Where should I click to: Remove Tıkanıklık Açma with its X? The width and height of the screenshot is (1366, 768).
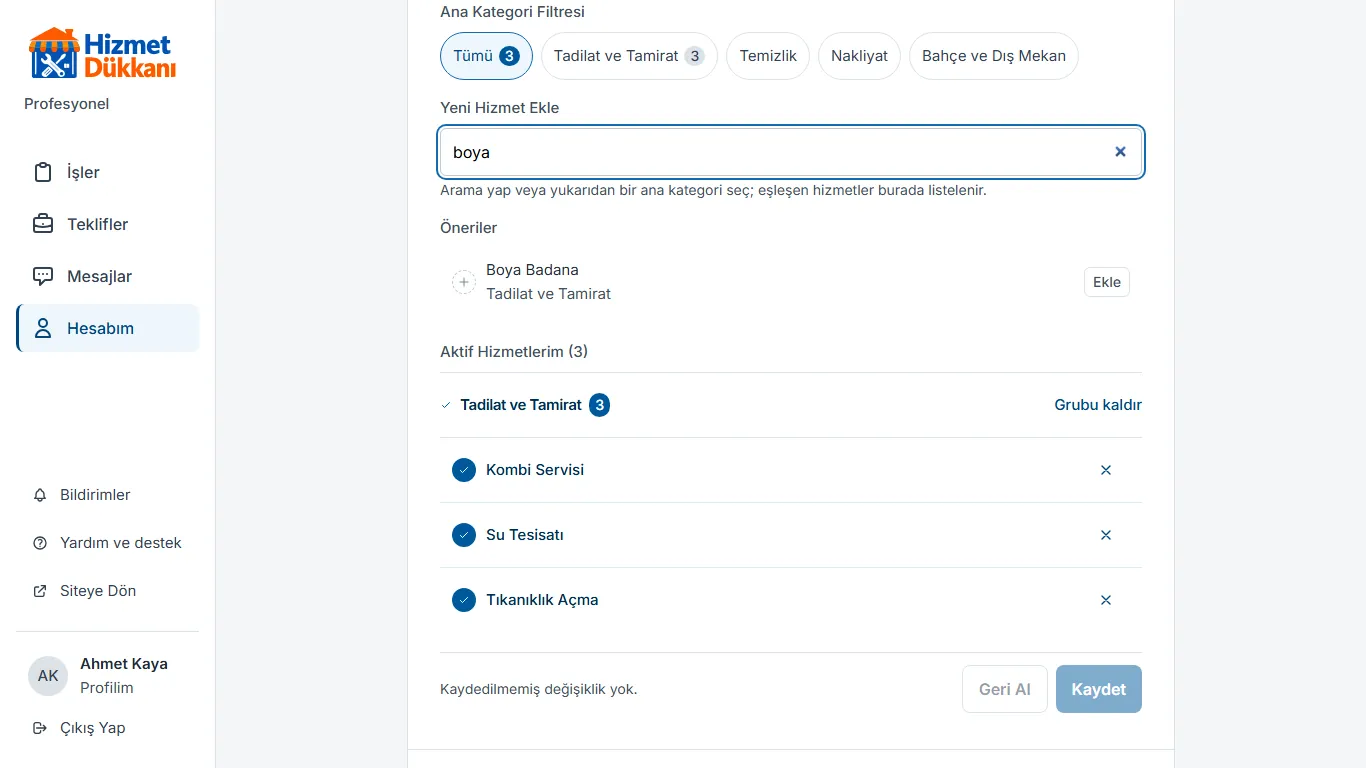1106,600
